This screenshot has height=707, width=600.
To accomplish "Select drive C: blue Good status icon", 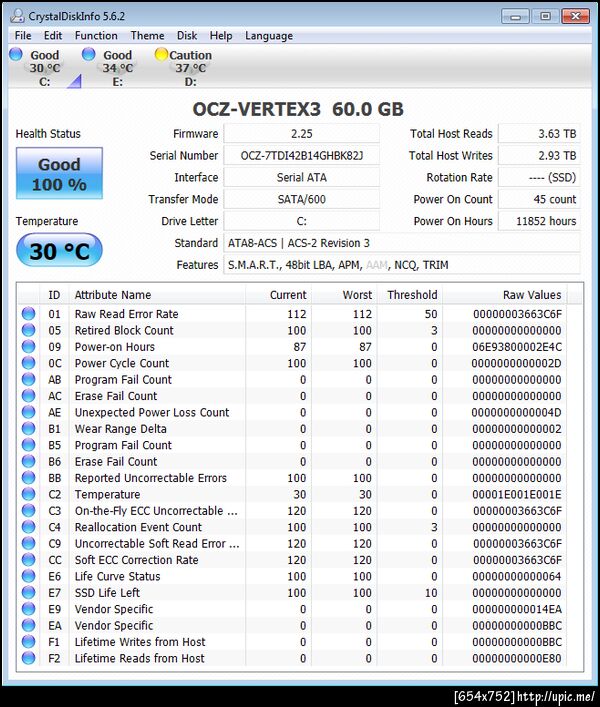I will click(16, 54).
